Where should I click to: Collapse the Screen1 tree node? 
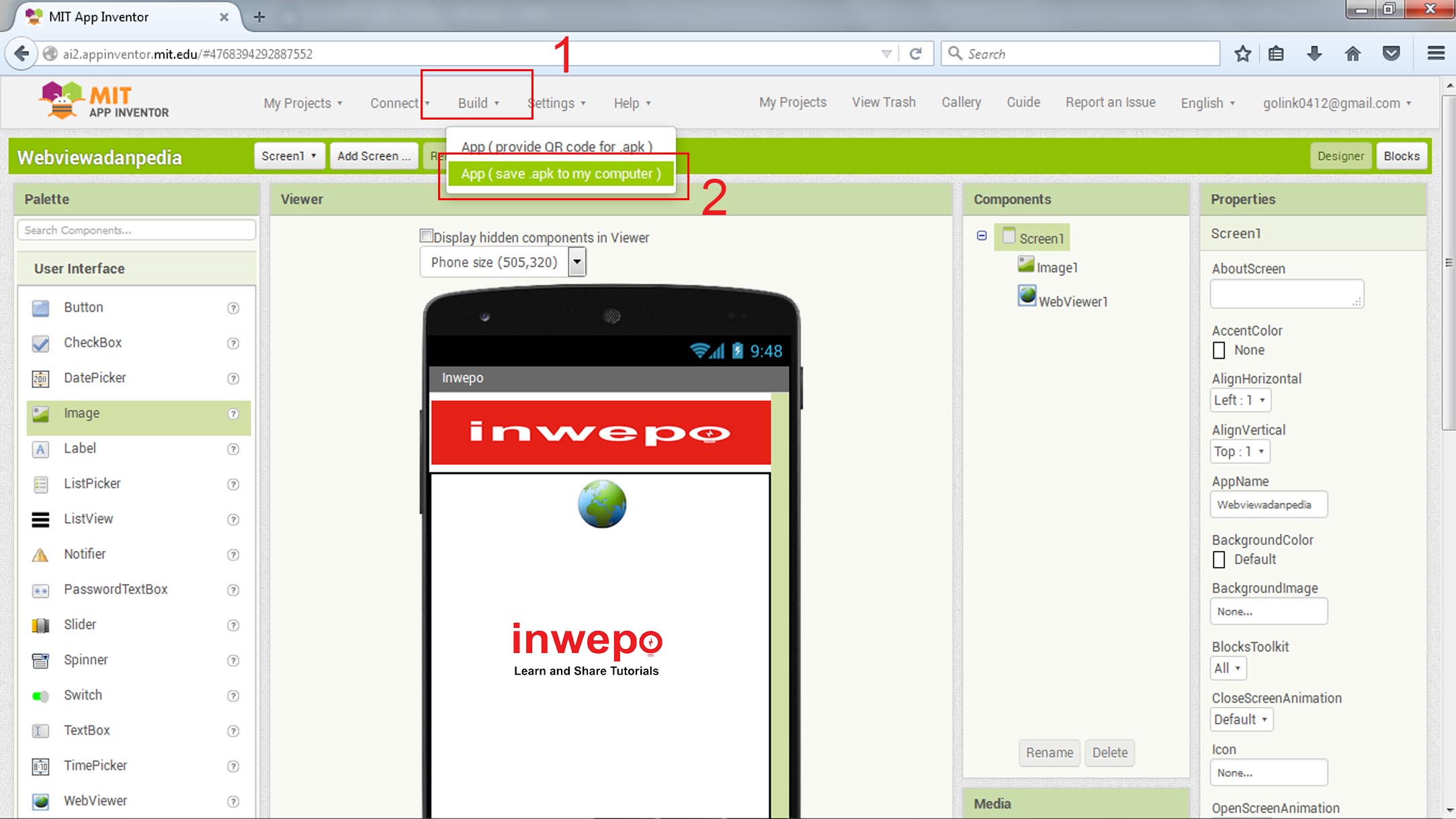click(x=982, y=236)
